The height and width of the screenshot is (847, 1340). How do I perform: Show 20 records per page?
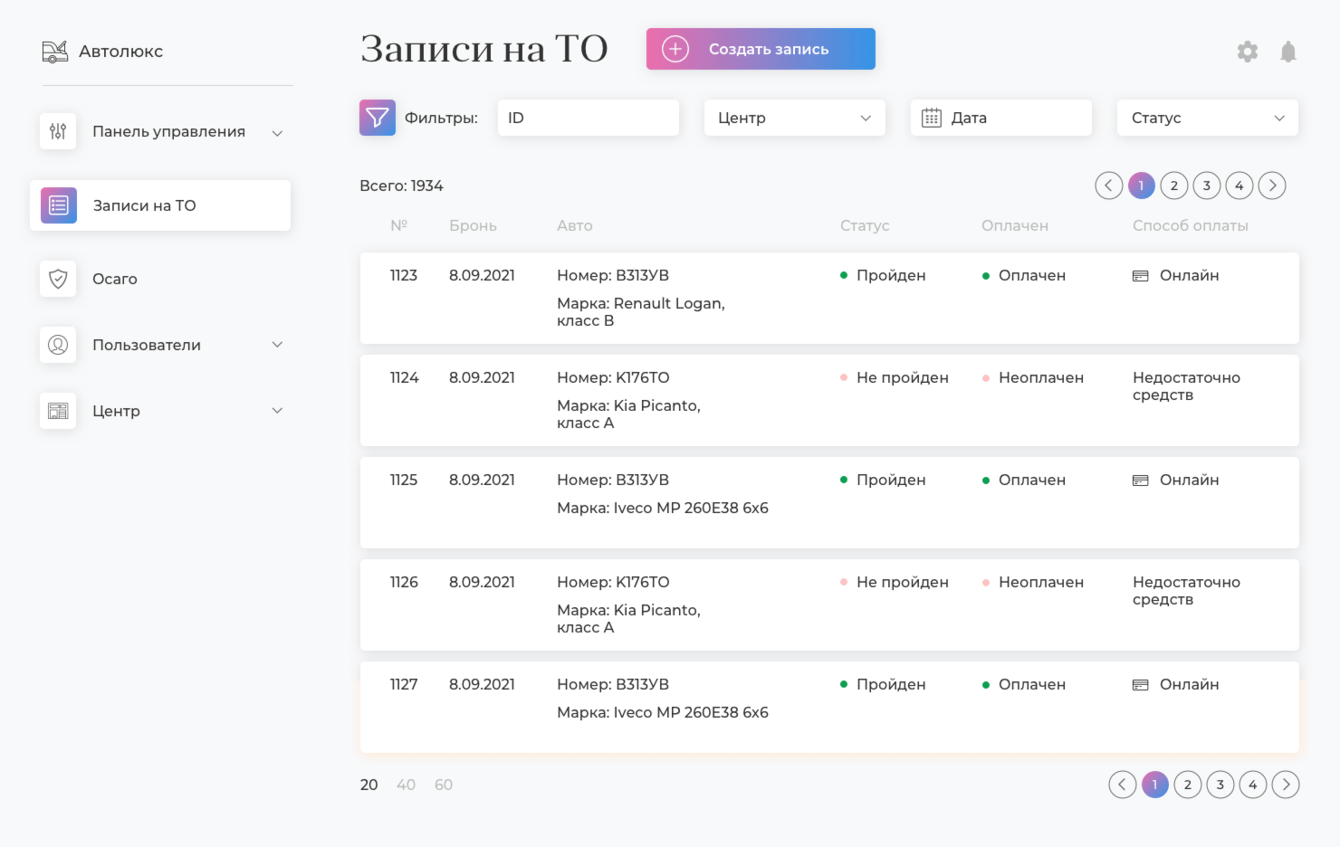tap(369, 785)
